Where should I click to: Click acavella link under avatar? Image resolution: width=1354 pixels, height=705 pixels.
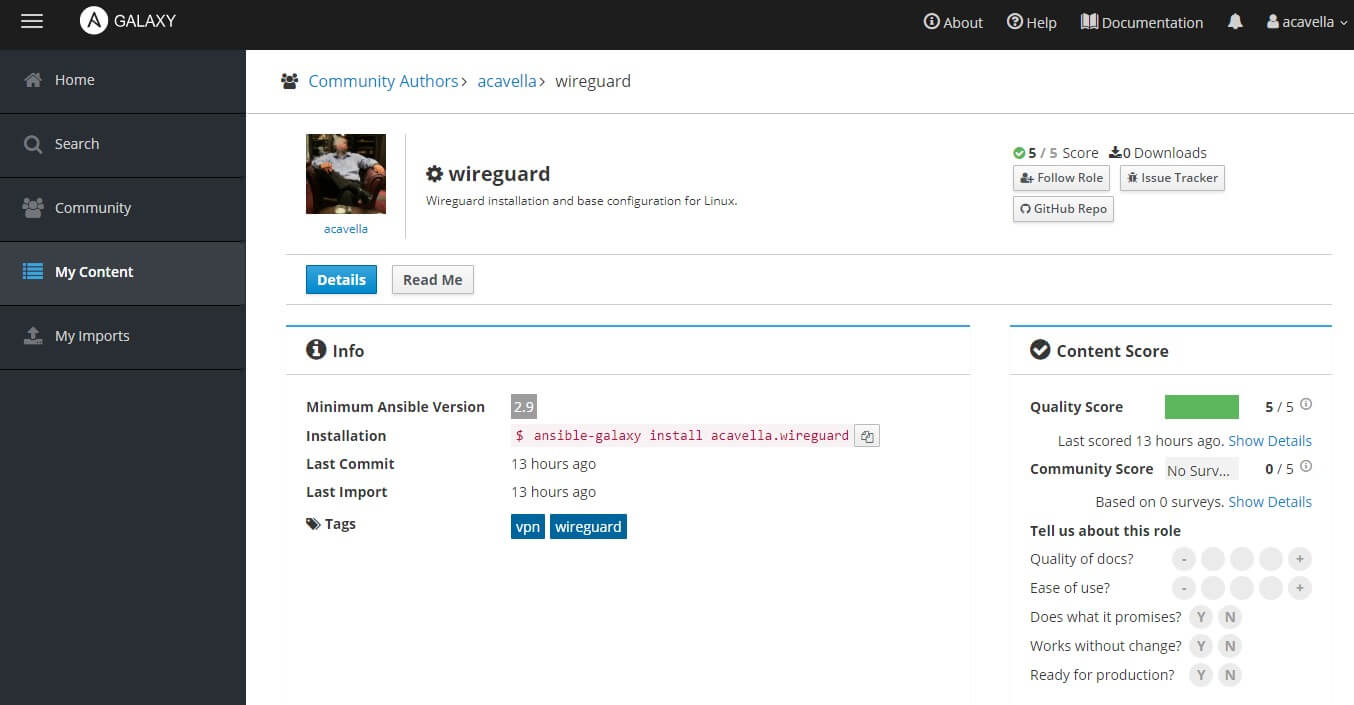click(x=346, y=229)
